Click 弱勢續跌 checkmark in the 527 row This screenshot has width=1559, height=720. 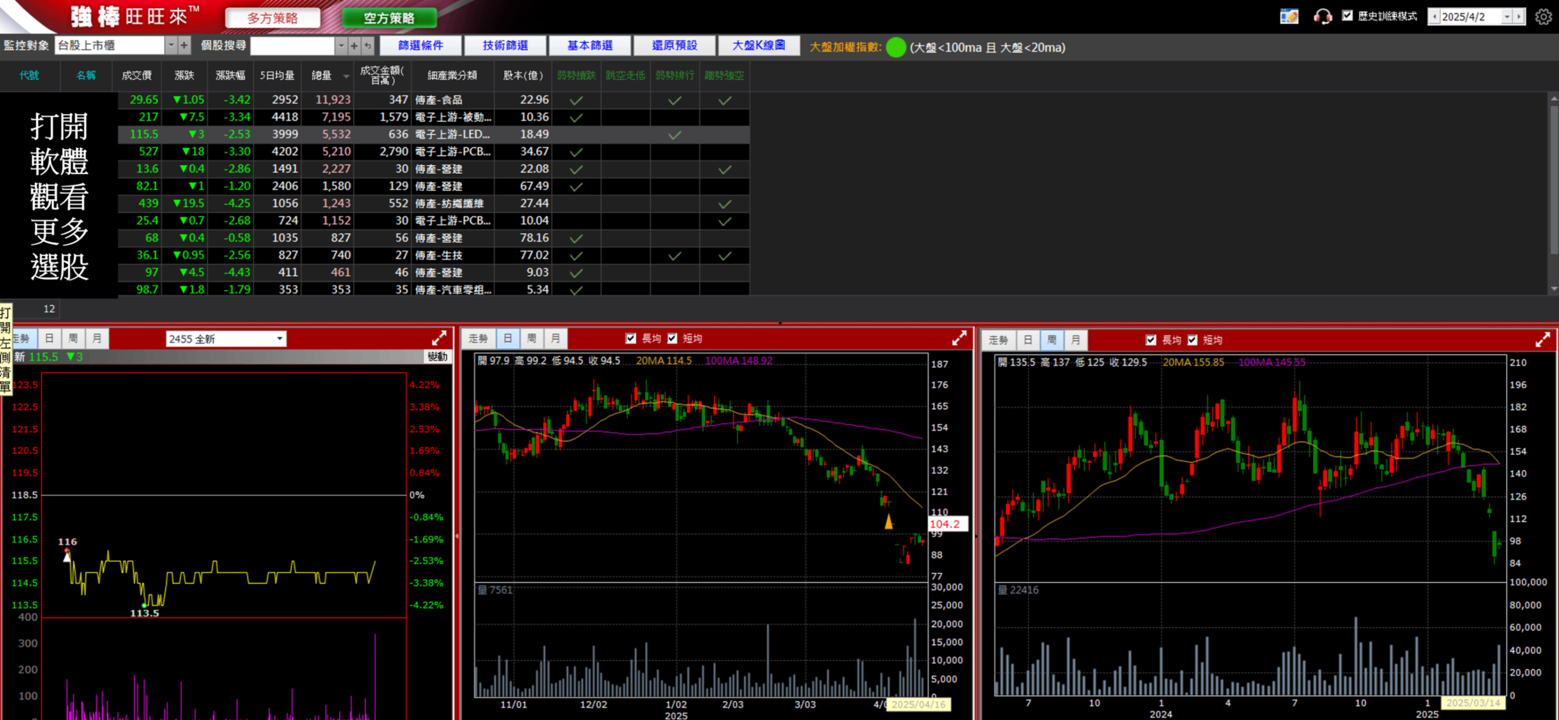576,152
